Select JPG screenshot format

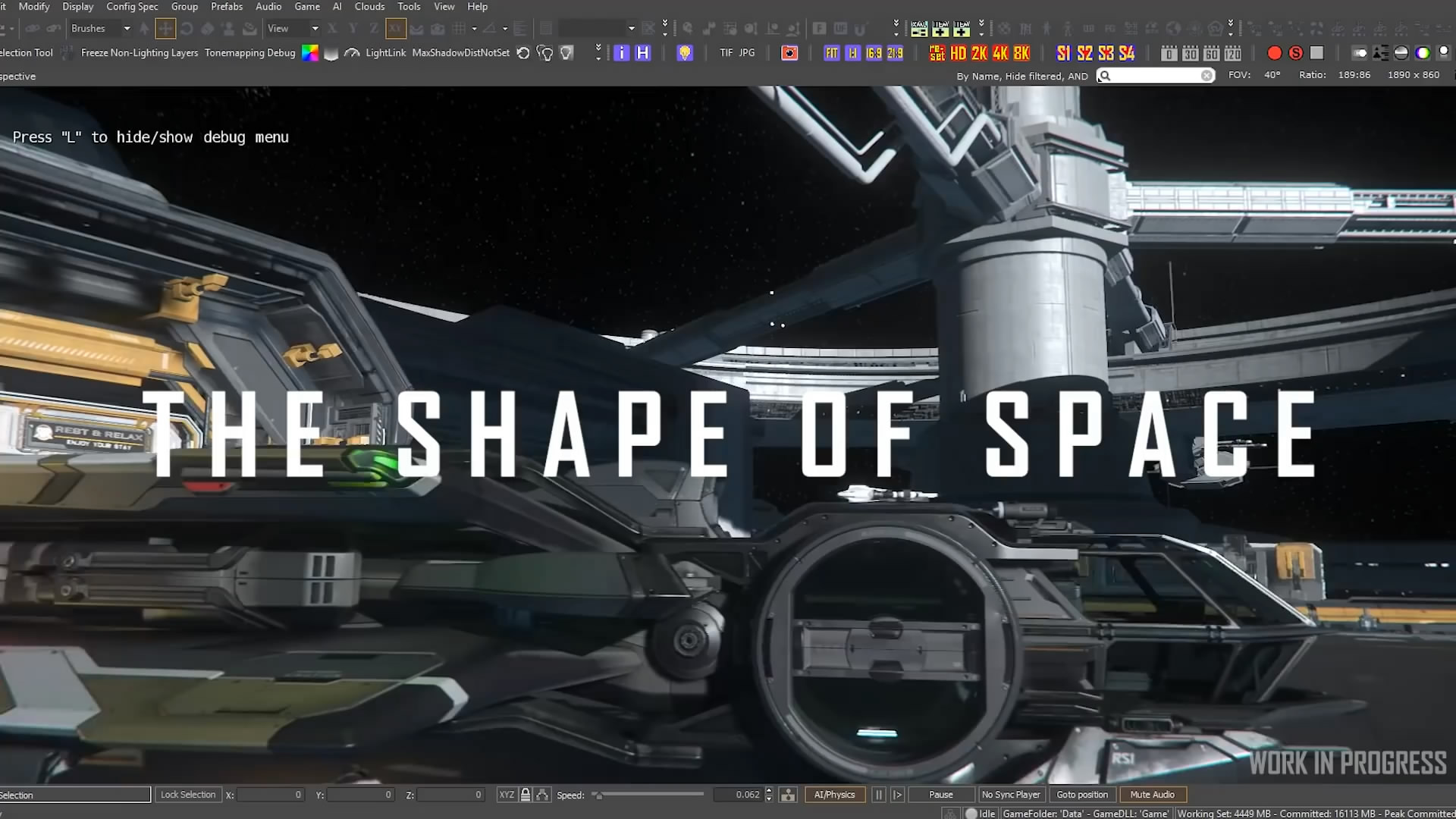point(747,52)
